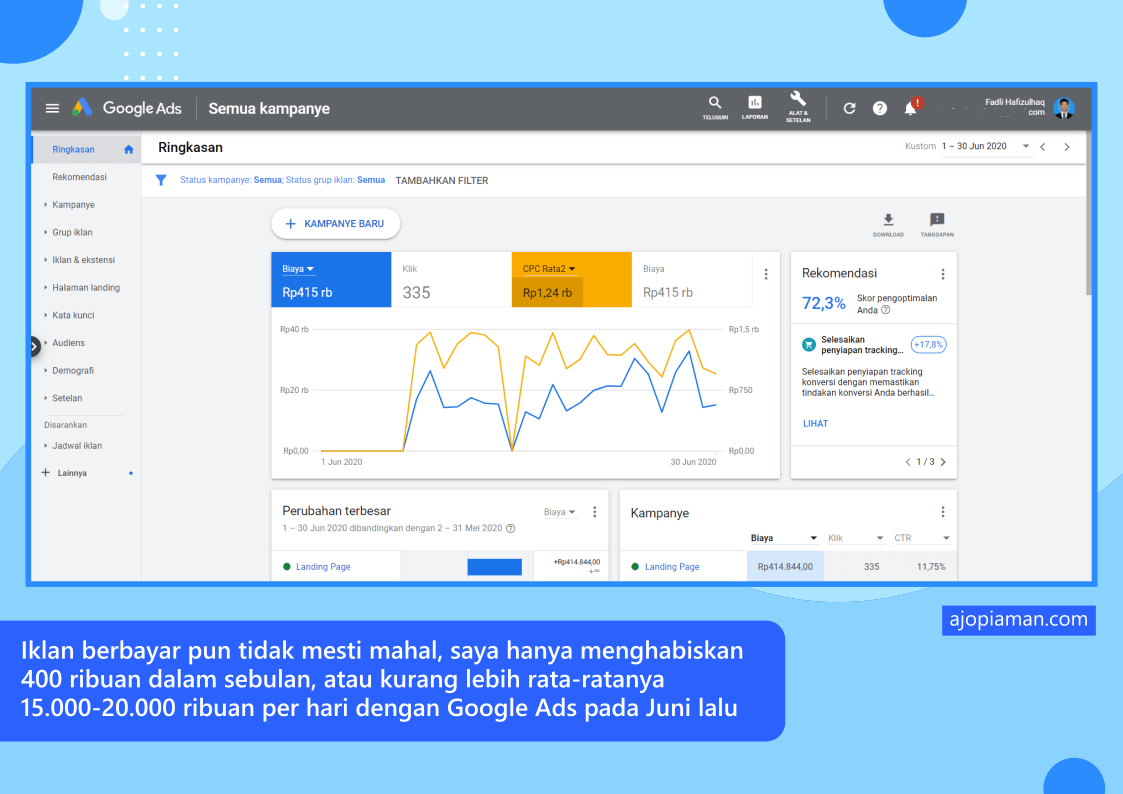Click the home icon beside Ringkasan
The image size is (1123, 794).
tap(129, 150)
